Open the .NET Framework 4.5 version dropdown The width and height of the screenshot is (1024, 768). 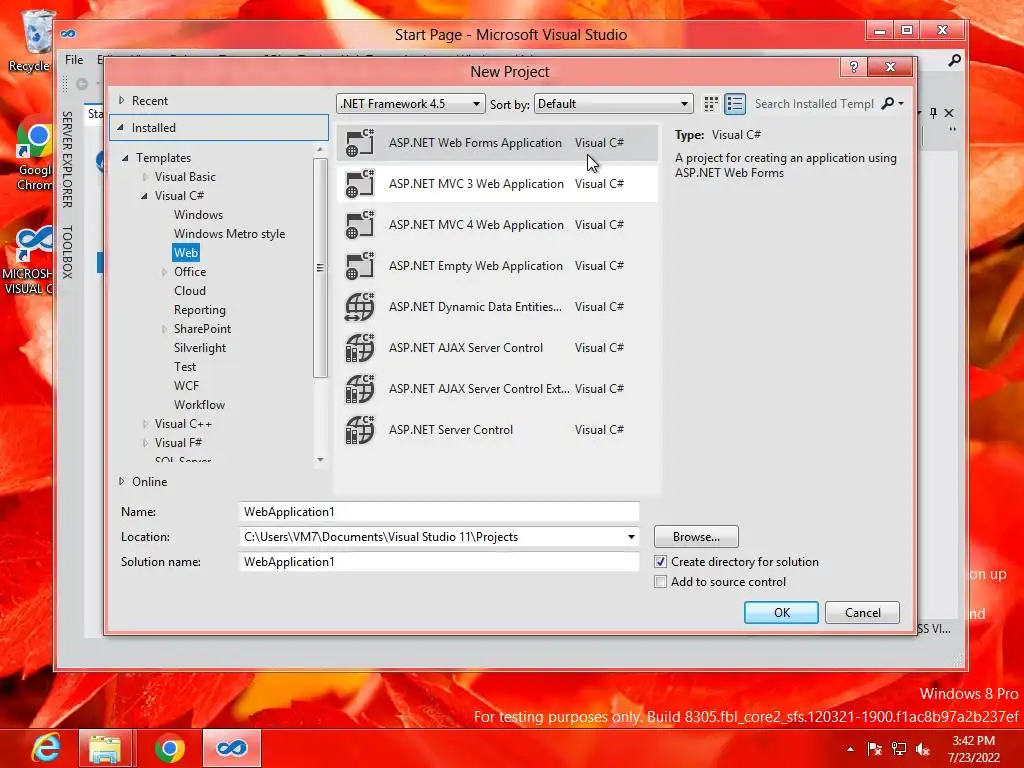(411, 104)
